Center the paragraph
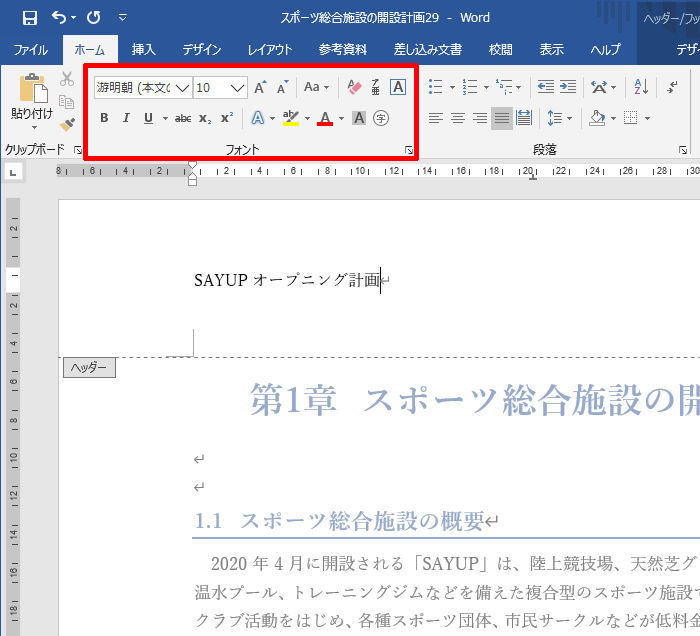Viewport: 700px width, 636px height. coord(458,118)
